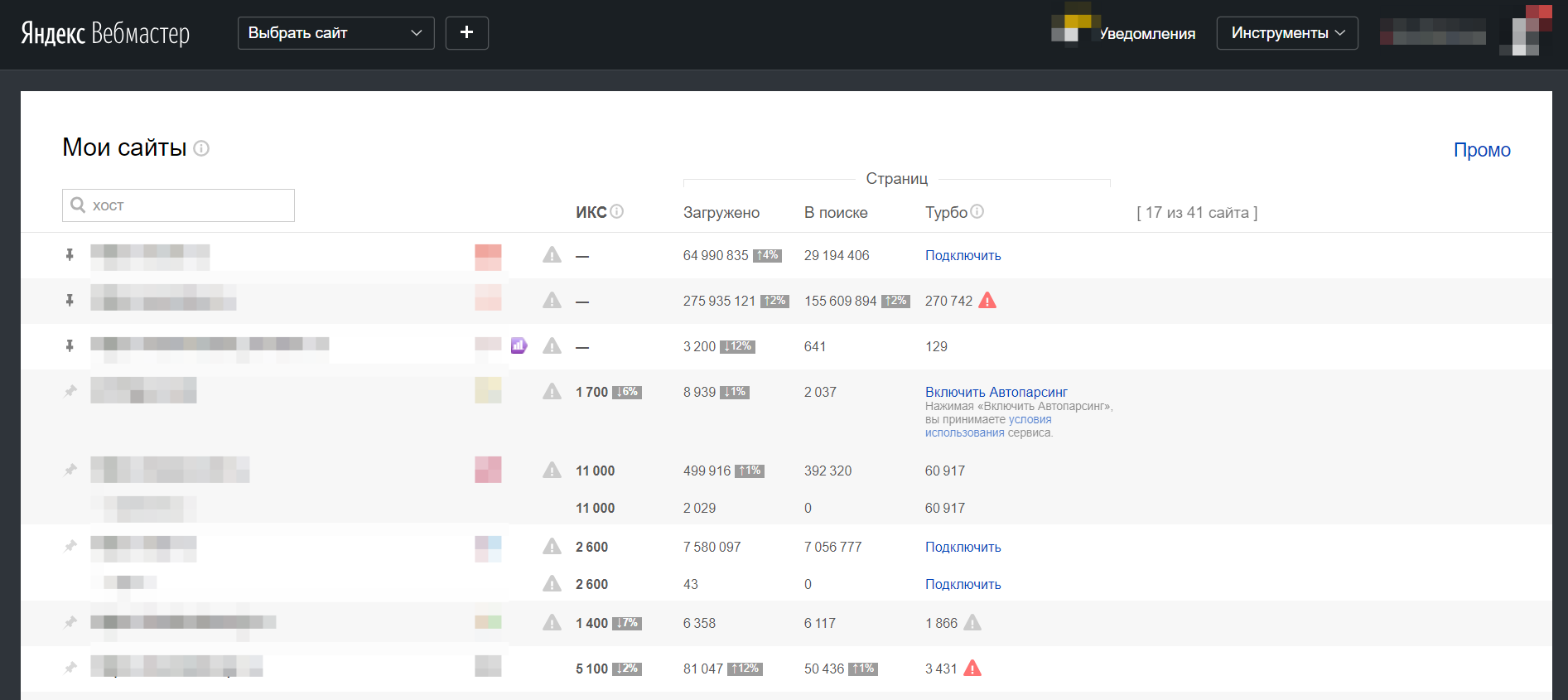Open the Выбрать сайт dropdown
Viewport: 1568px width, 700px height.
pyautogui.click(x=335, y=33)
